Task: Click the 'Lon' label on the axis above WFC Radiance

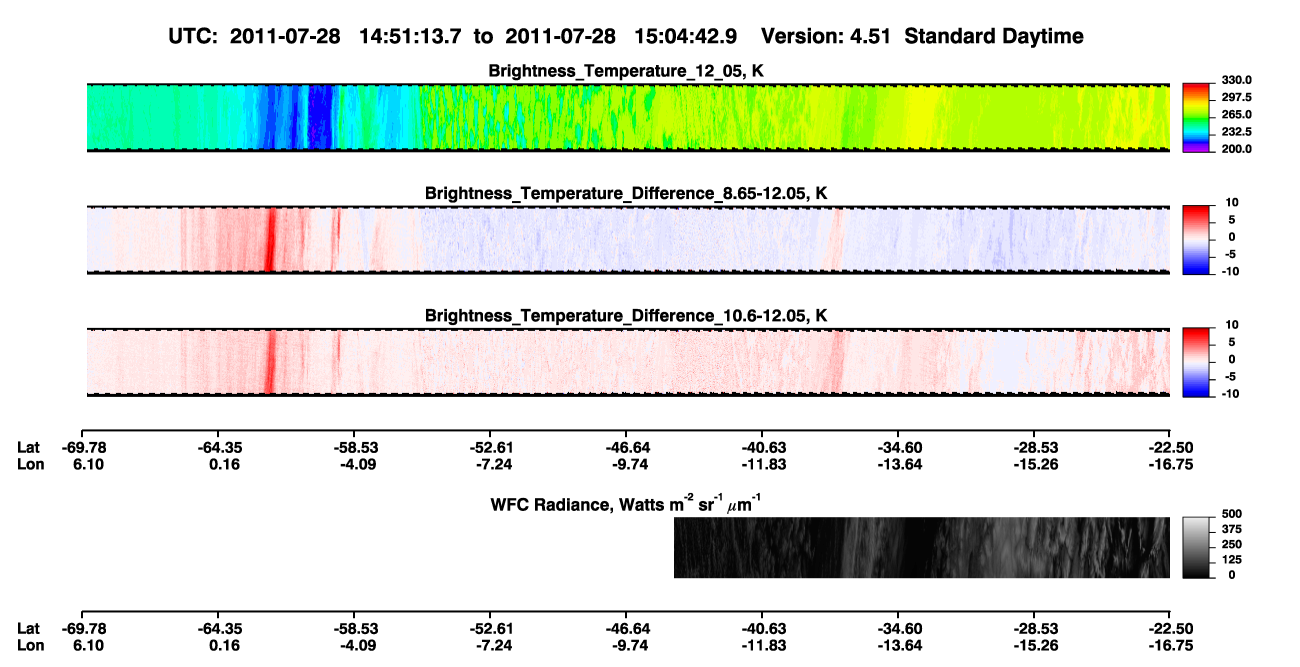Action: (29, 464)
